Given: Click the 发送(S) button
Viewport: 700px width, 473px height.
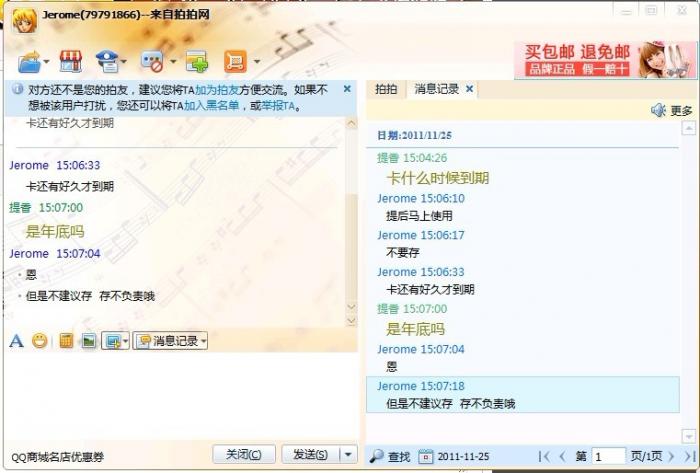Looking at the screenshot, I should (310, 454).
